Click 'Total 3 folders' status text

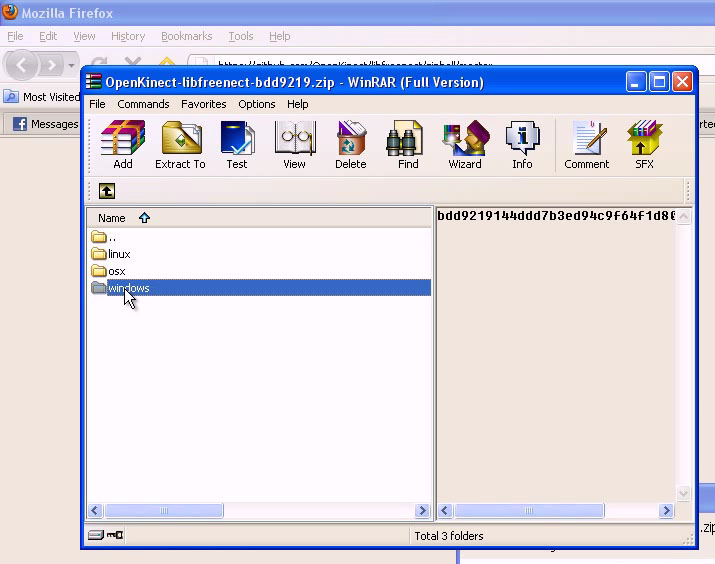tap(449, 536)
